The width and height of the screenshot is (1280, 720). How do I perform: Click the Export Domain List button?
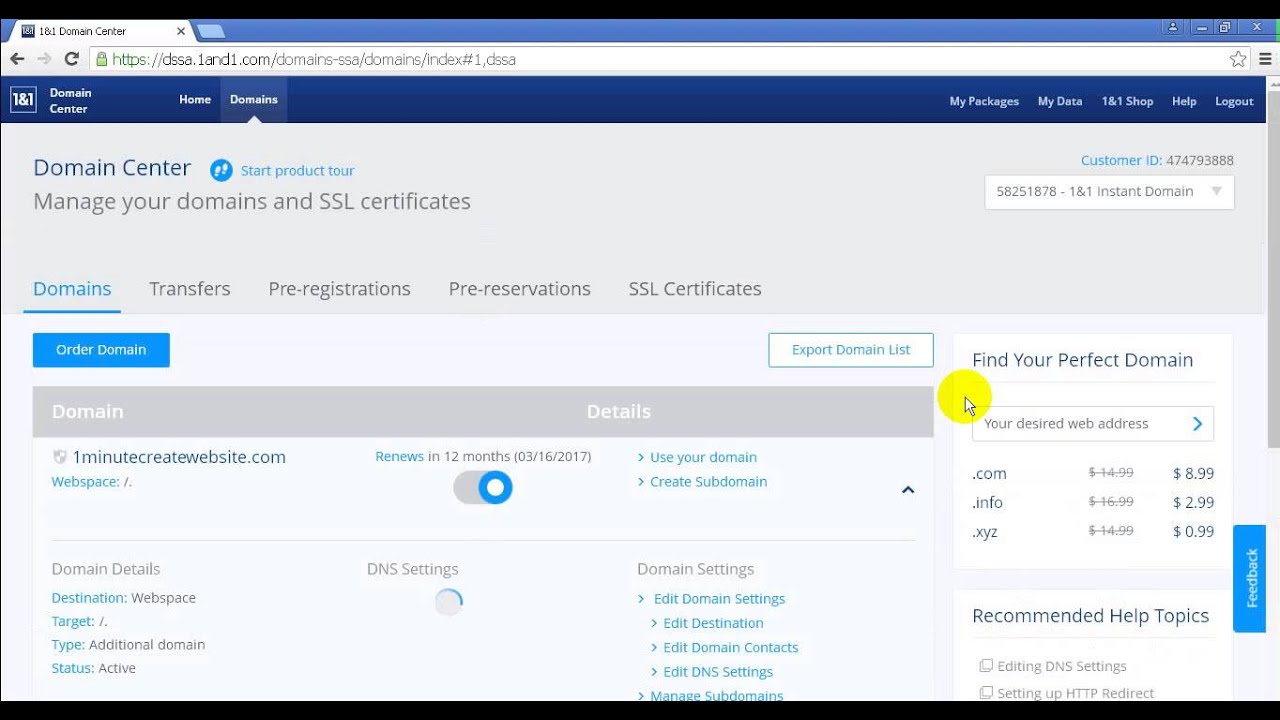click(x=851, y=350)
